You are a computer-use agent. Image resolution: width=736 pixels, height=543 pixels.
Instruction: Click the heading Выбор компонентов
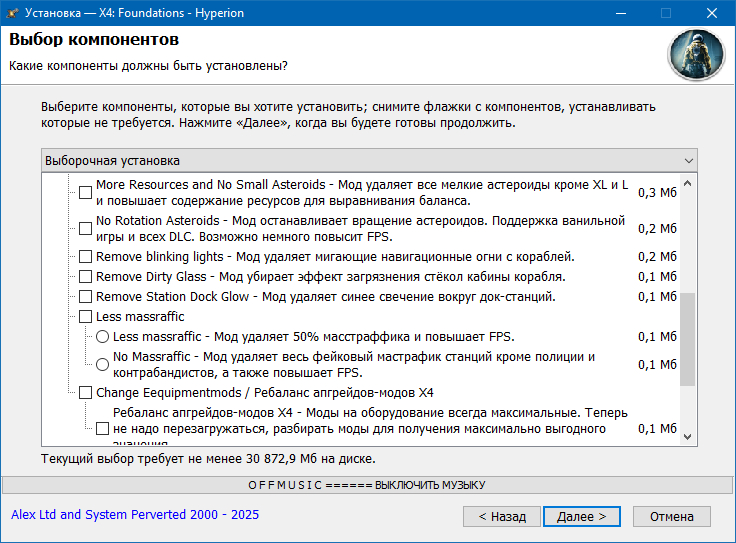(94, 39)
